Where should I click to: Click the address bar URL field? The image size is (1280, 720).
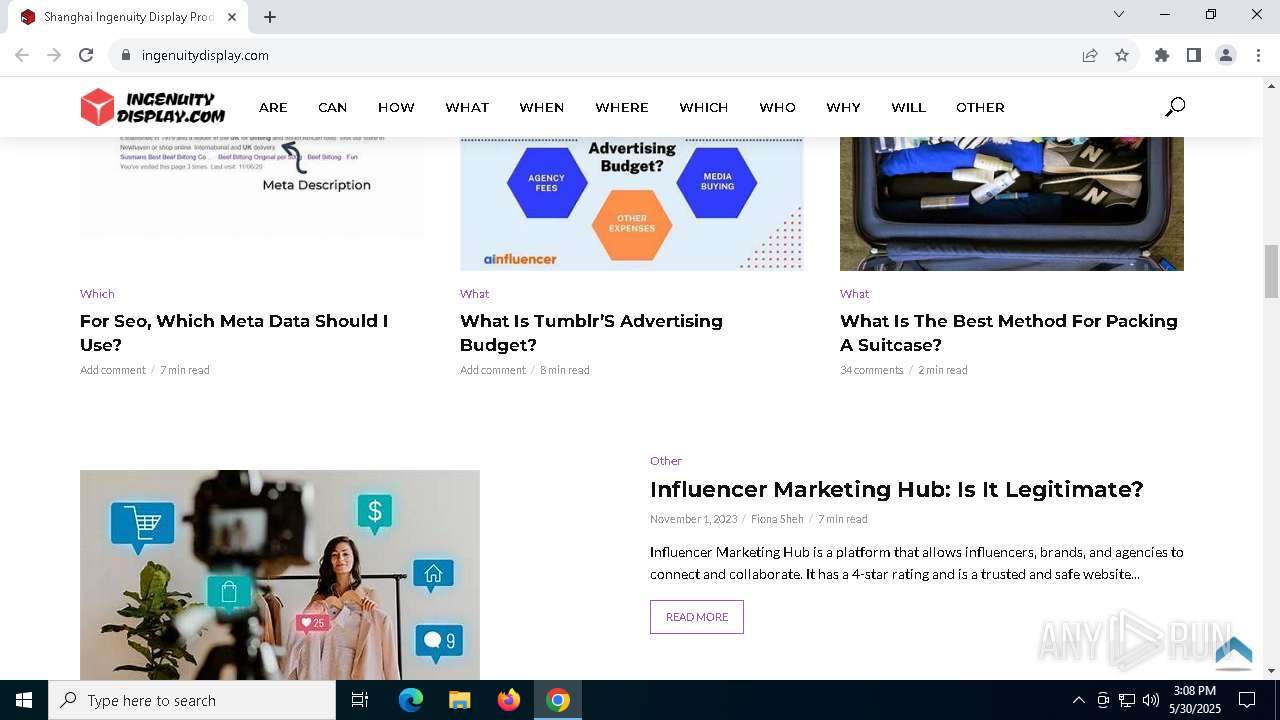pos(600,55)
